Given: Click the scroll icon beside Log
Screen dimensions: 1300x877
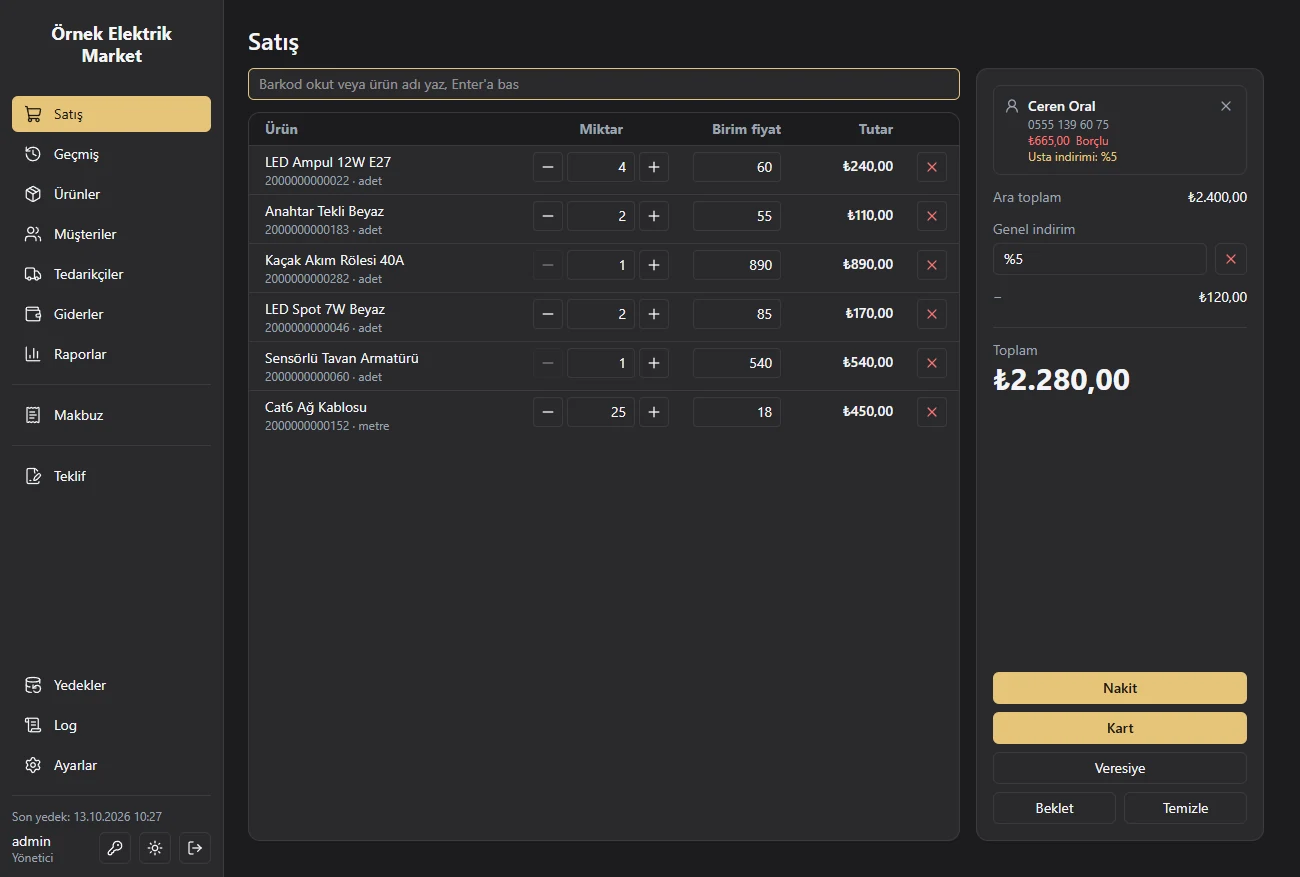Looking at the screenshot, I should (33, 725).
